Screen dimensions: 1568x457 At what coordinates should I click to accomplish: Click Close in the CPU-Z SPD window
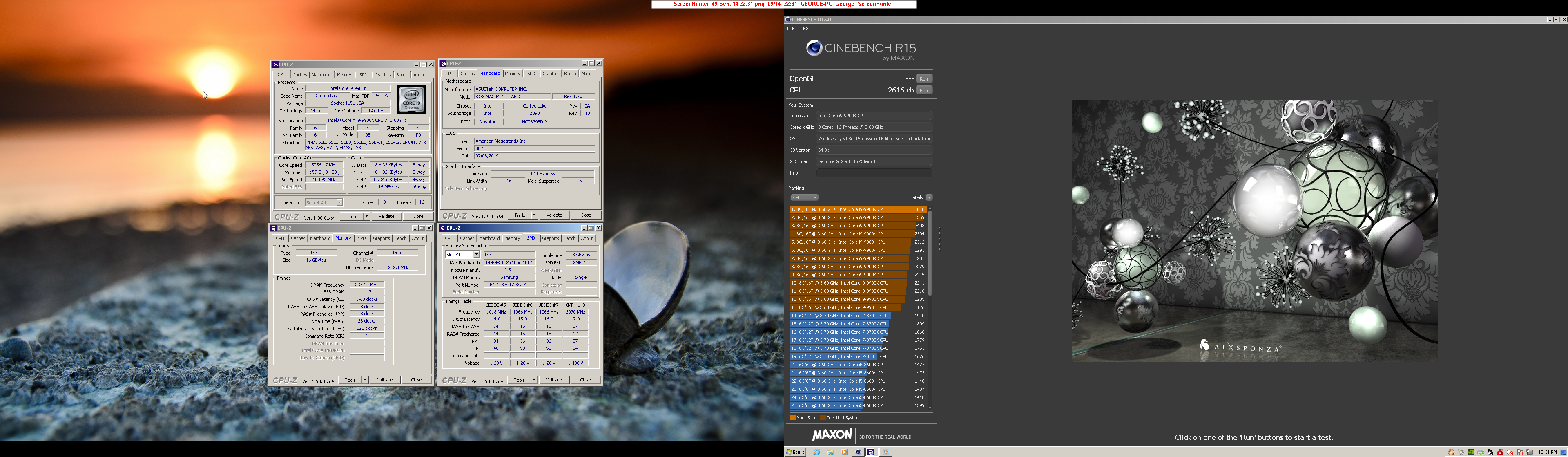pyautogui.click(x=585, y=380)
